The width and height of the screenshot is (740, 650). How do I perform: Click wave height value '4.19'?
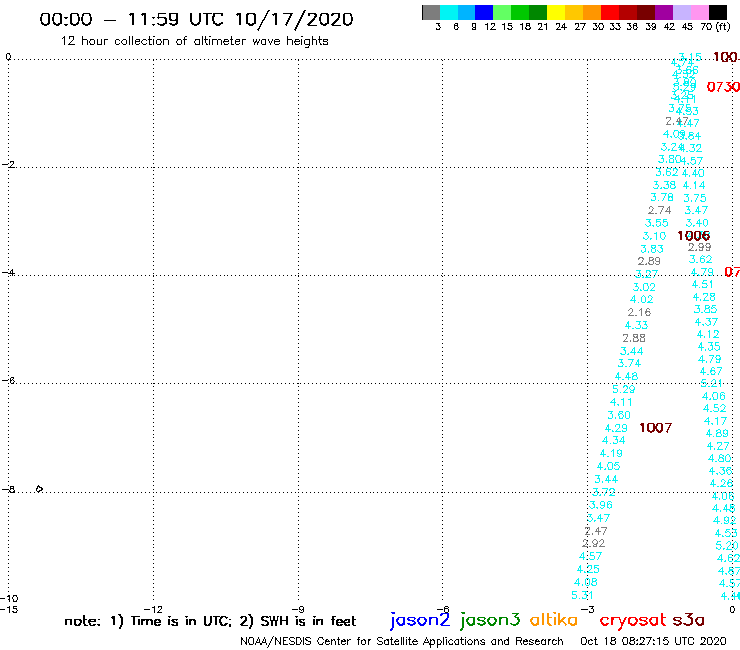tap(611, 453)
